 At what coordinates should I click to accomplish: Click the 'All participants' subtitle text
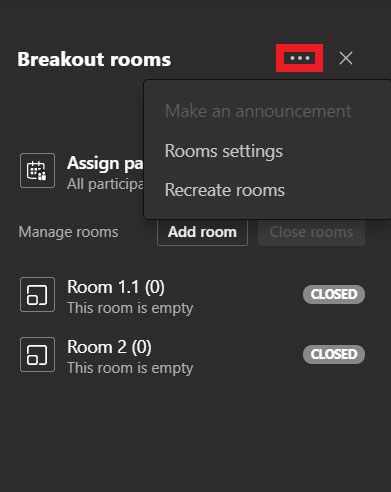click(105, 184)
